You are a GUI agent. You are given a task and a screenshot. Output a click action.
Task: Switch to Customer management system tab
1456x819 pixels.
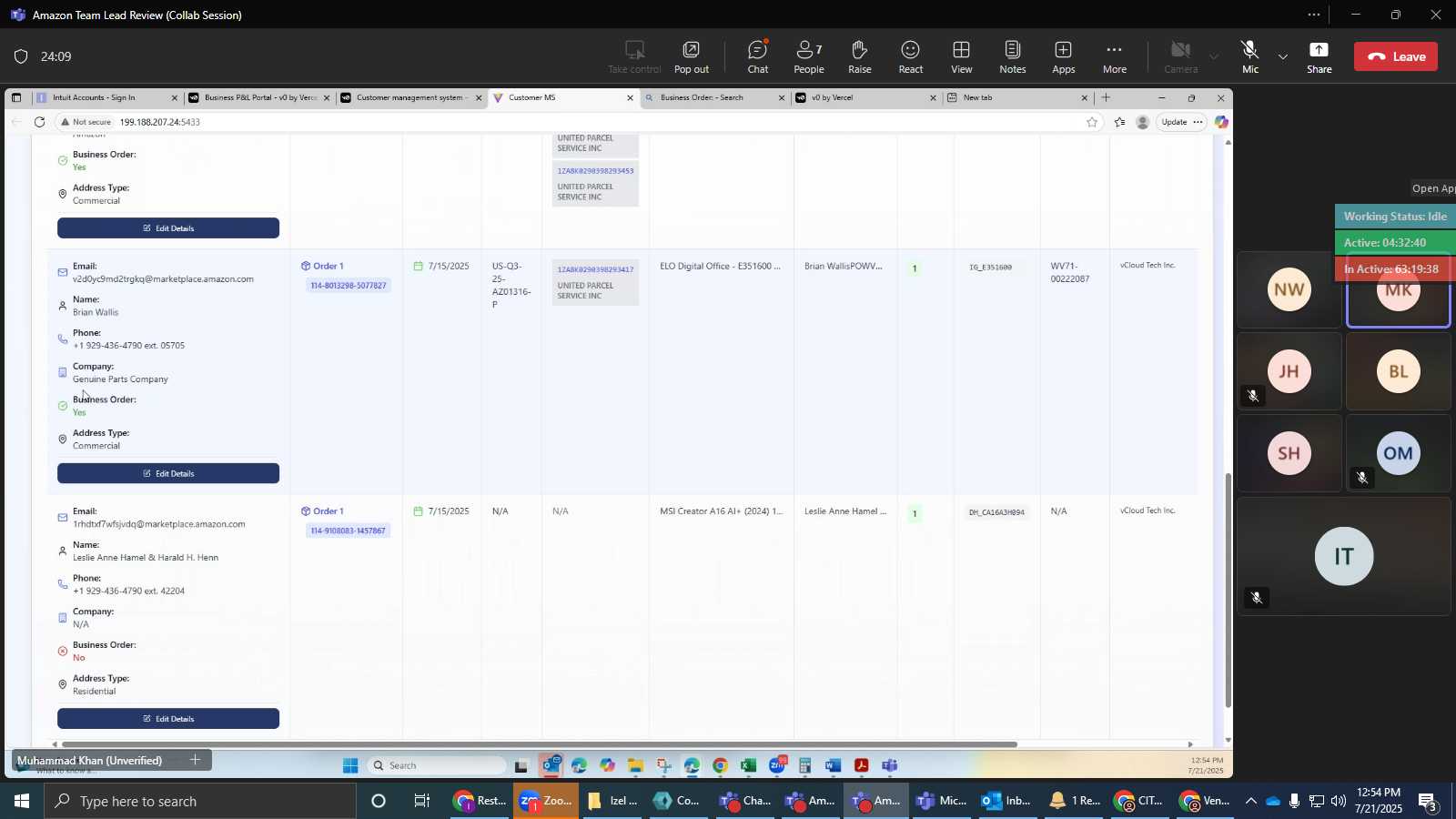tap(409, 97)
